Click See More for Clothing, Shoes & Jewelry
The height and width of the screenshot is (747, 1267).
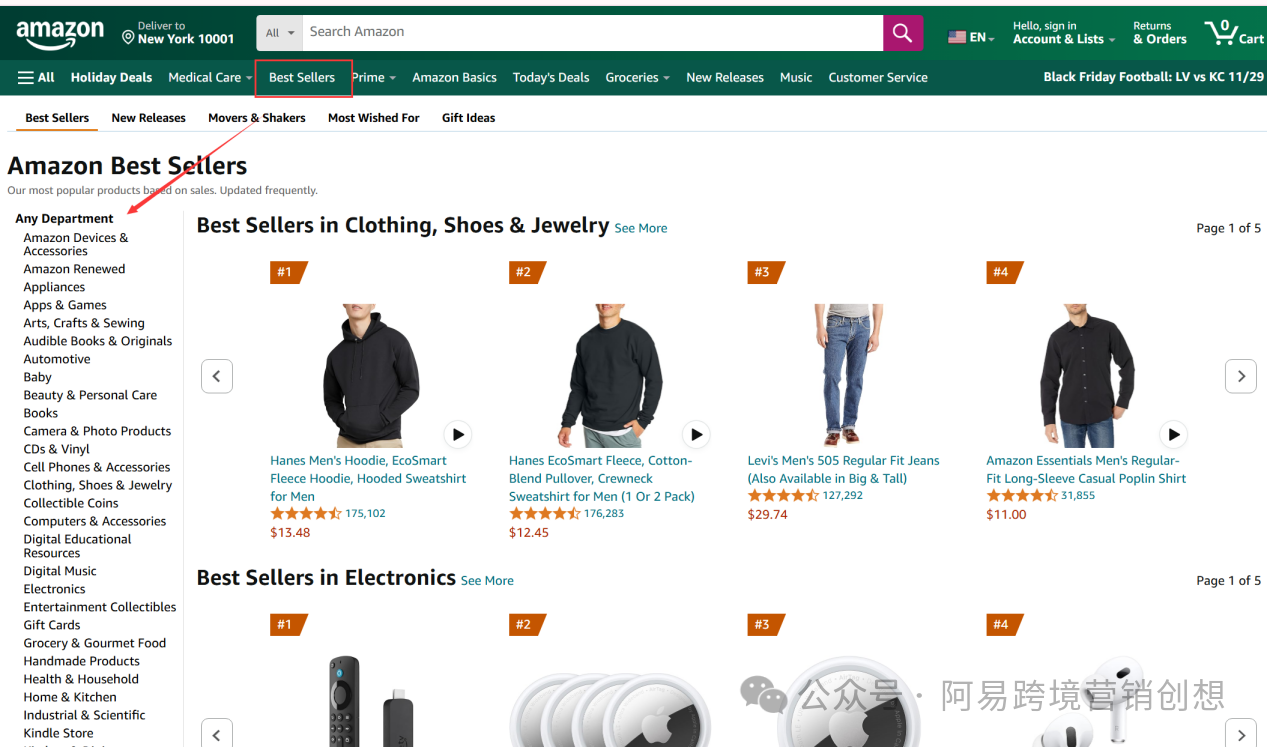(640, 228)
